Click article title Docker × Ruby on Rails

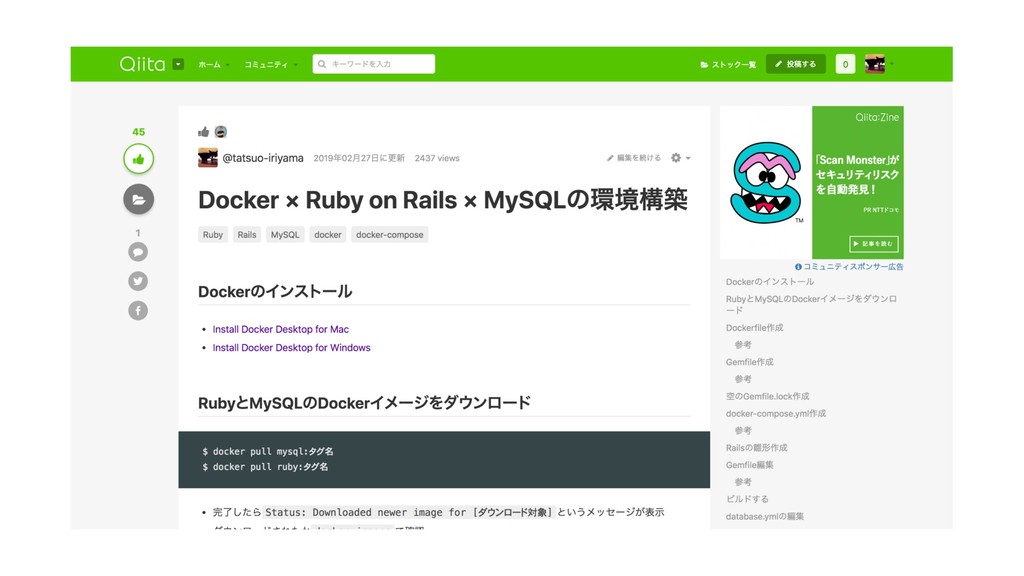443,200
